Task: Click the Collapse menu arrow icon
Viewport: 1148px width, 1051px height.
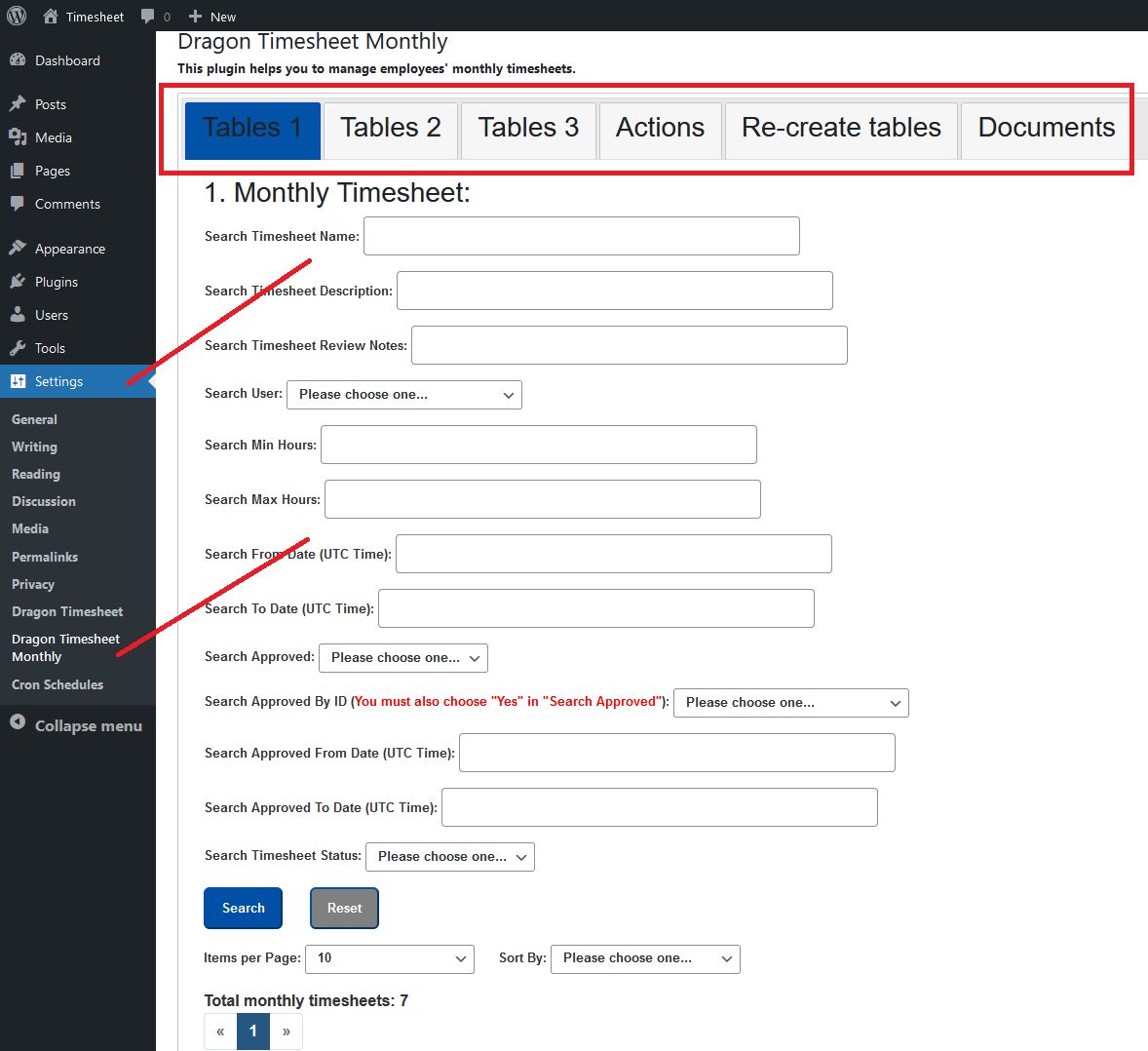Action: tap(18, 722)
